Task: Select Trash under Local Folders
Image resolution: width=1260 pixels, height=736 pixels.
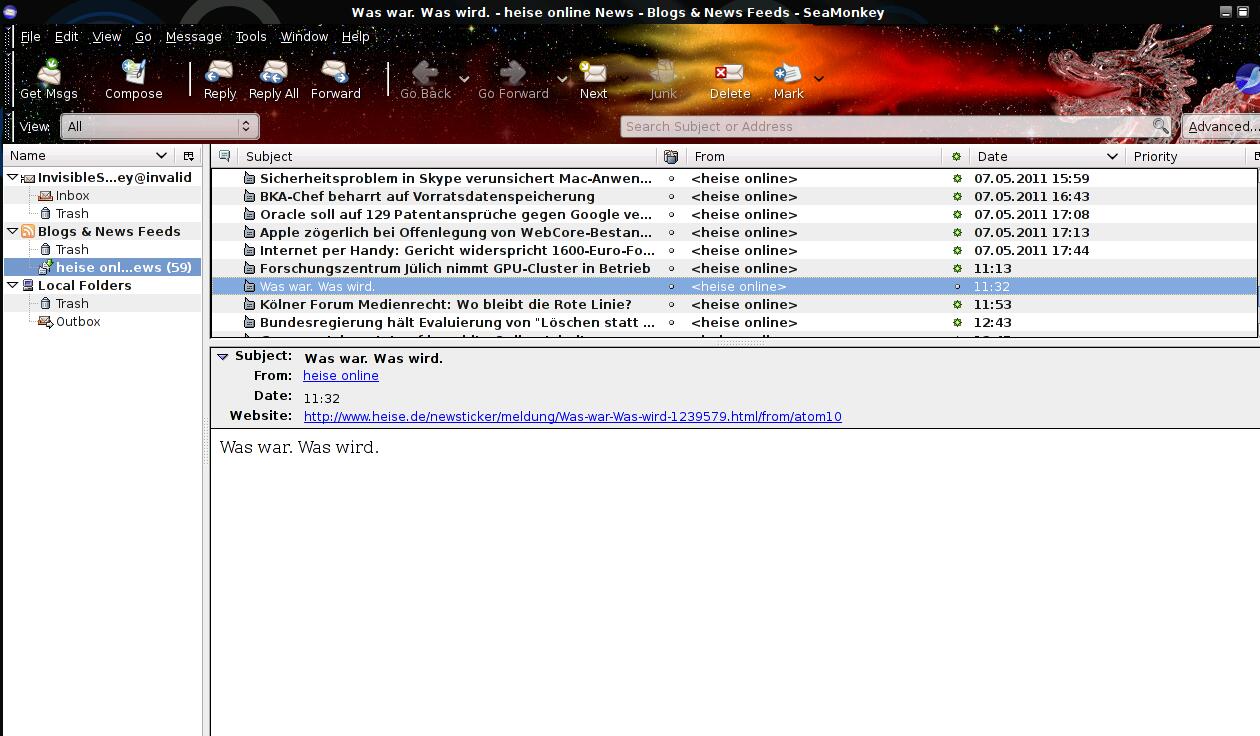Action: (72, 303)
